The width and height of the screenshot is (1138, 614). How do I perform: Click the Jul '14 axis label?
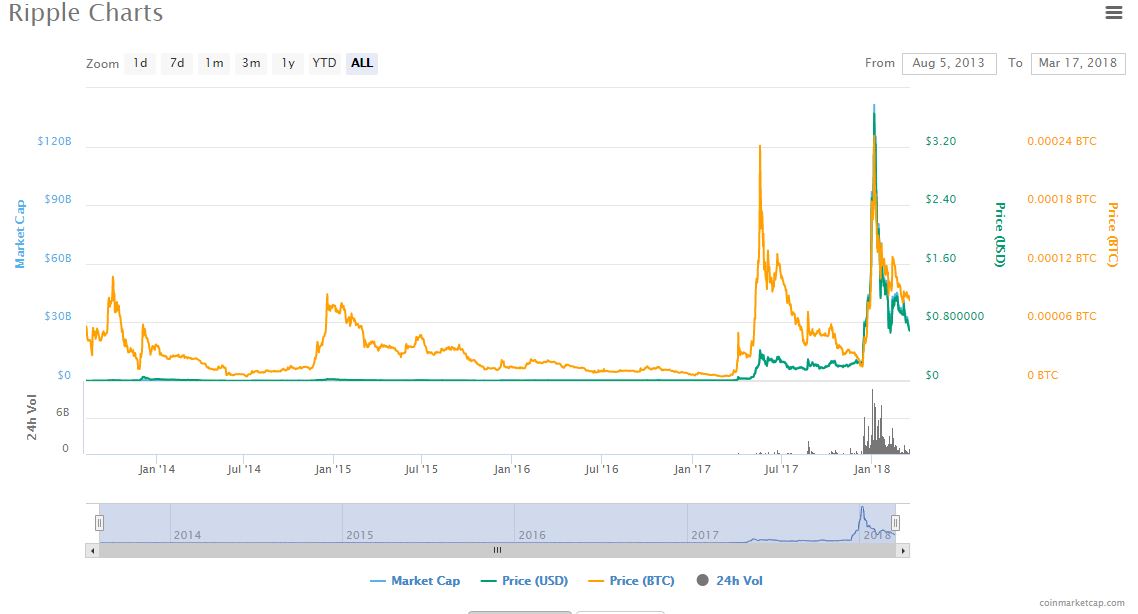tap(244, 470)
